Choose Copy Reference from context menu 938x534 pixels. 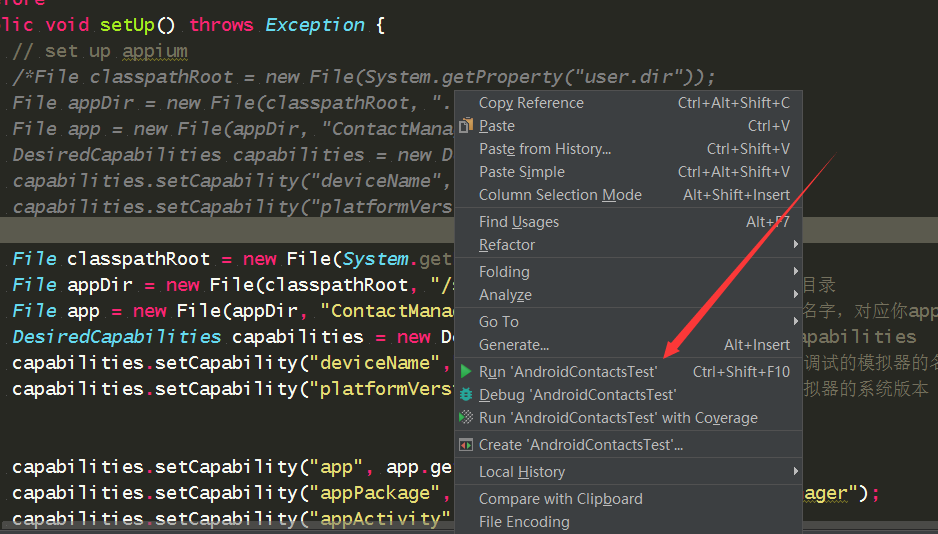coord(628,103)
